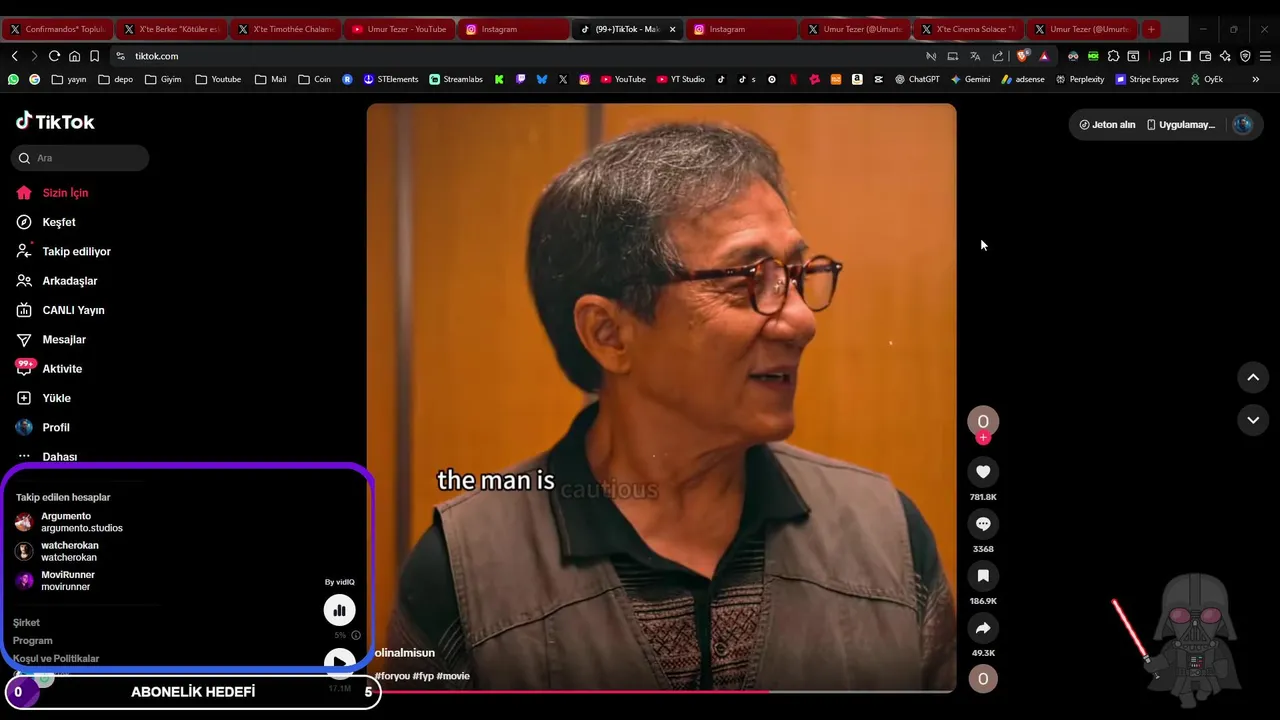
Task: Click the vidIQ play button
Action: point(339,663)
